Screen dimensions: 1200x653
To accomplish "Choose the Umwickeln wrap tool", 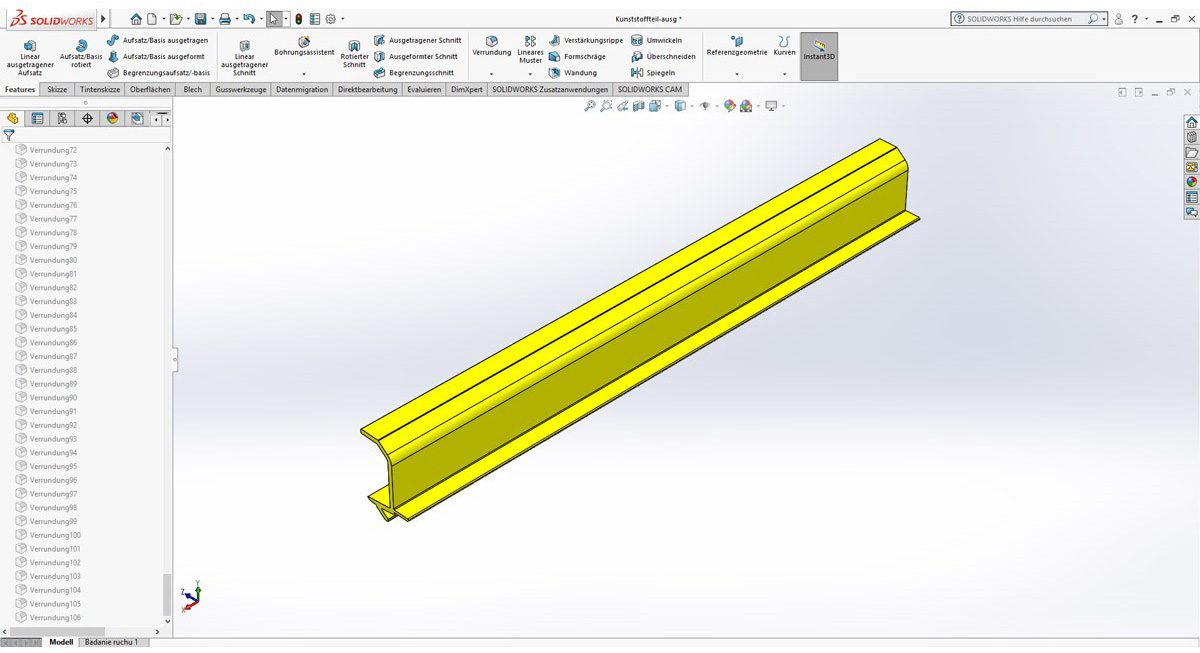I will pos(657,40).
